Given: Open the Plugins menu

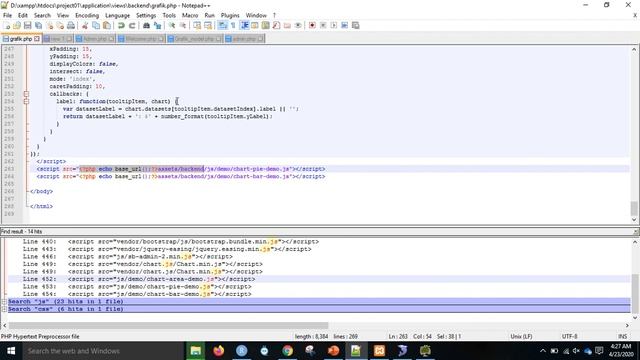Looking at the screenshot, I should click(x=230, y=15).
